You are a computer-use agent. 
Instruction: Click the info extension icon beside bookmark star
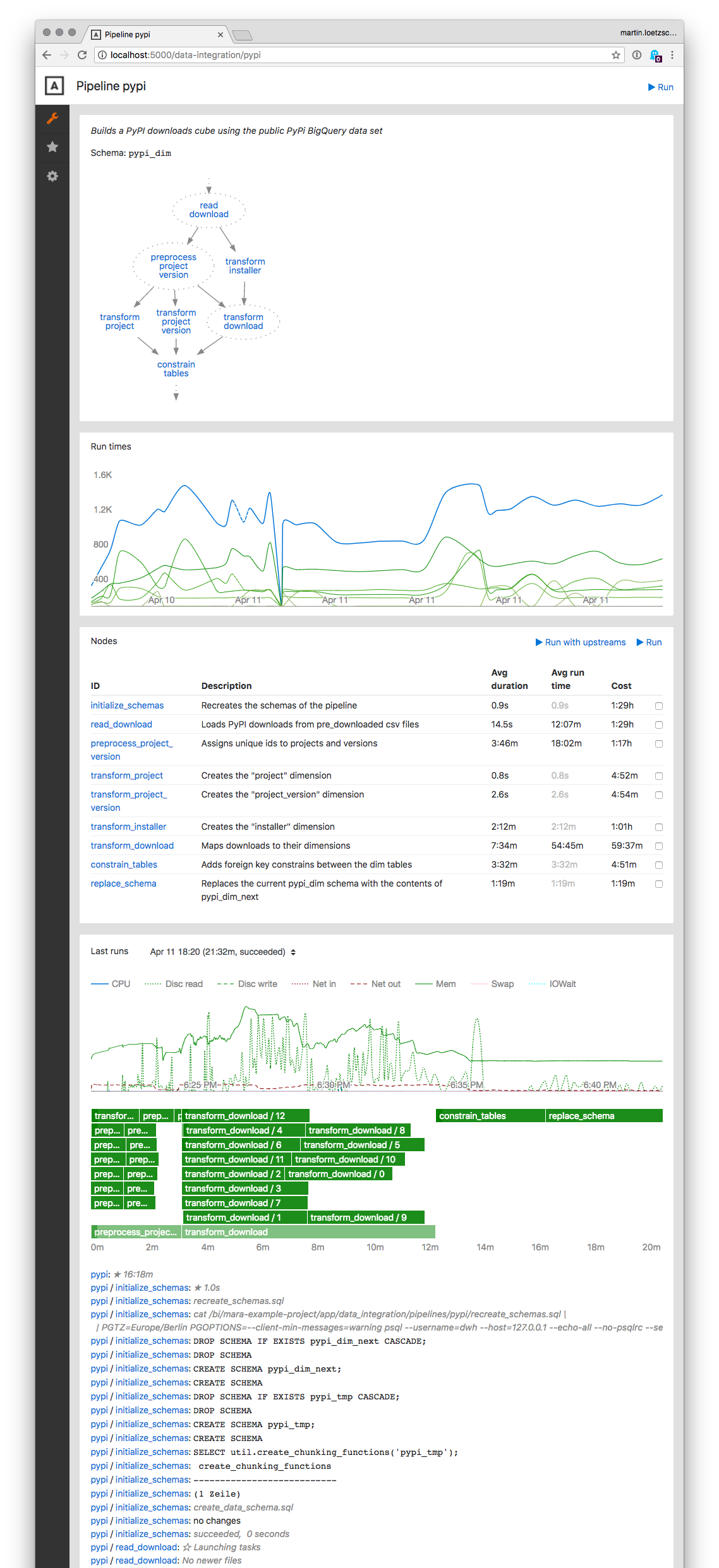[x=637, y=55]
